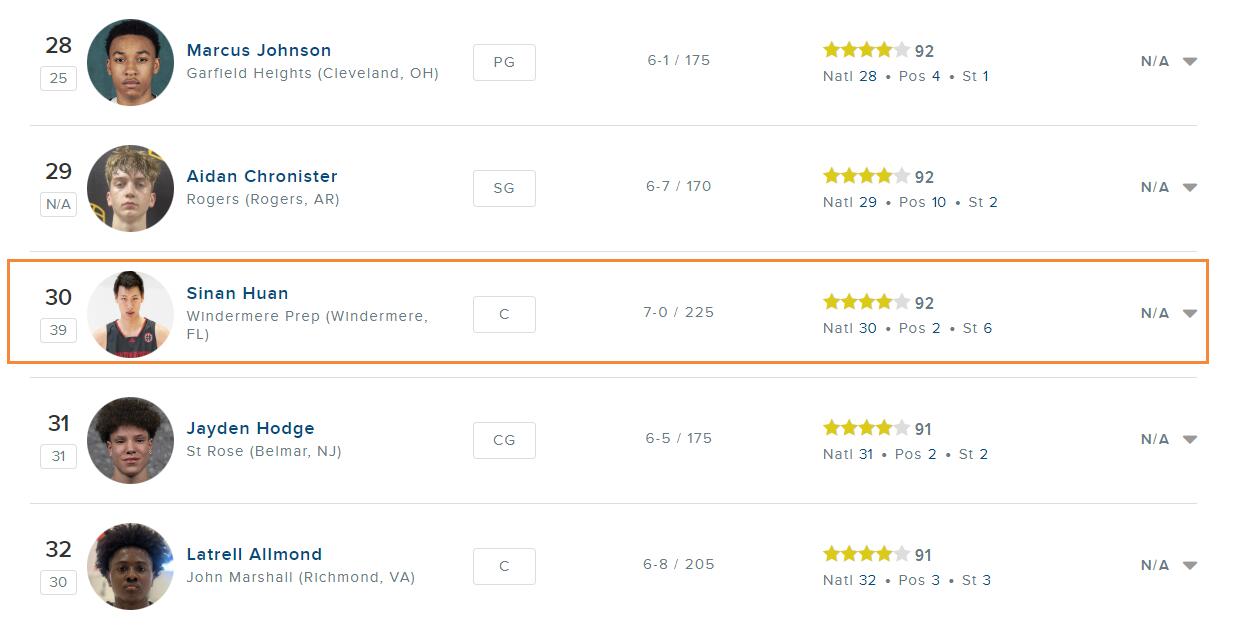Expand Sinan Huan's N/A dropdown arrow
This screenshot has width=1255, height=626.
(x=1190, y=313)
